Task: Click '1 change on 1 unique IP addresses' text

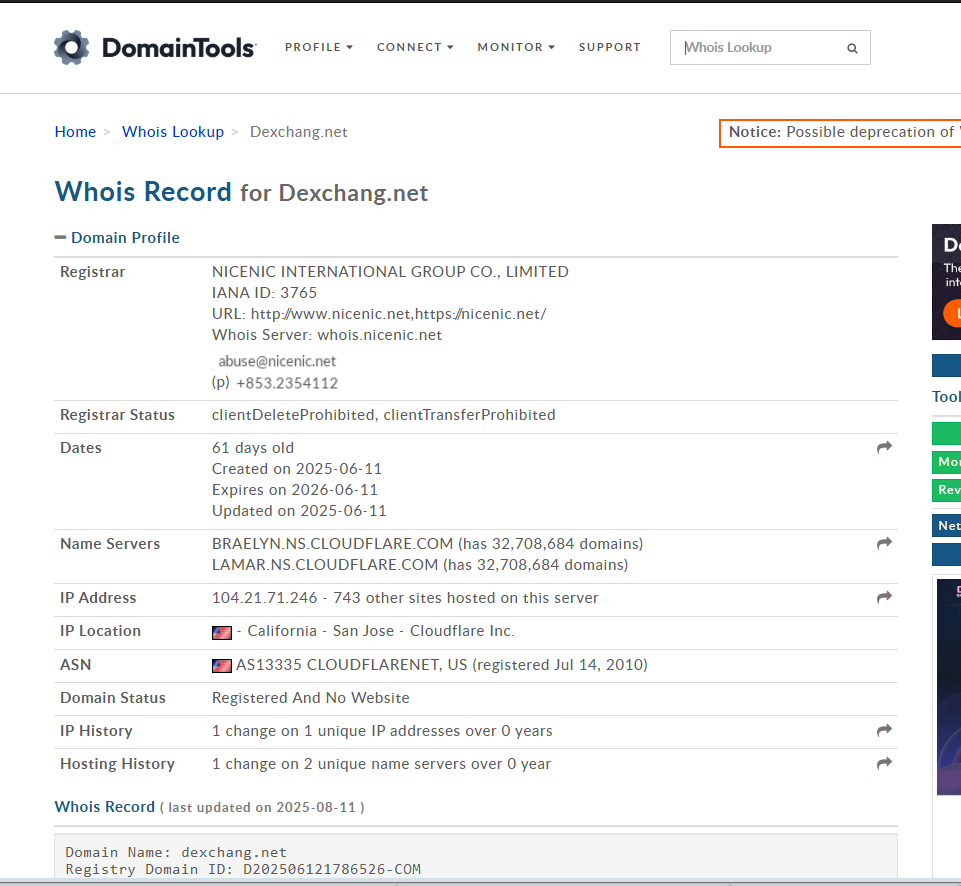Action: pos(382,731)
